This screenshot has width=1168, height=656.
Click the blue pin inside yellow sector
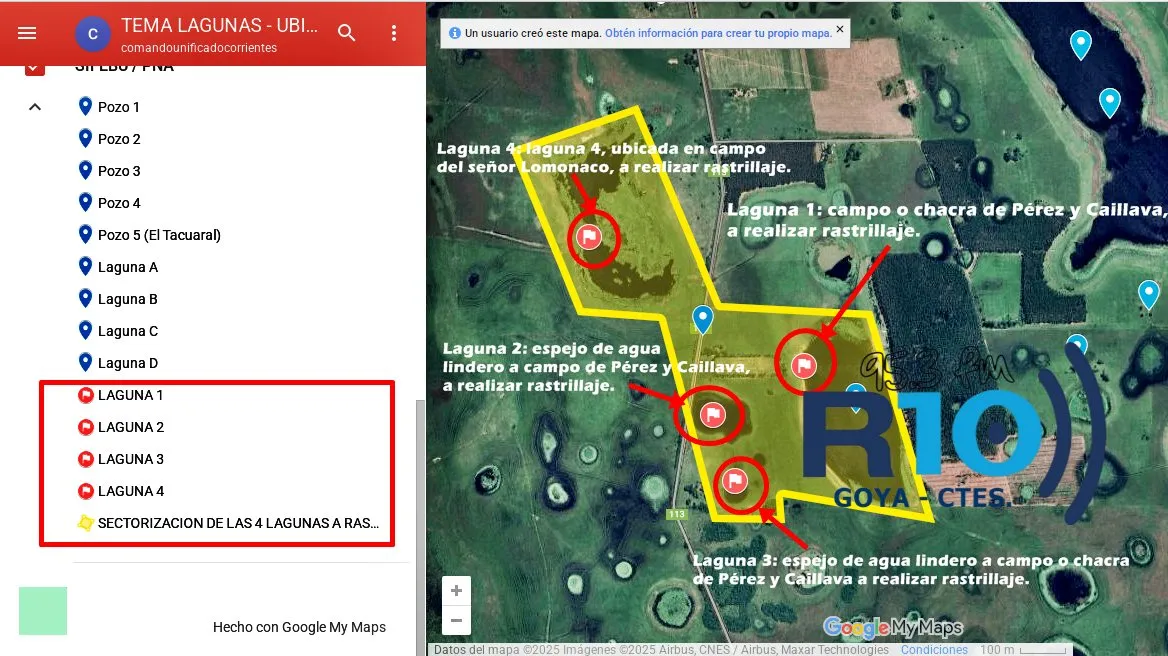coord(703,319)
